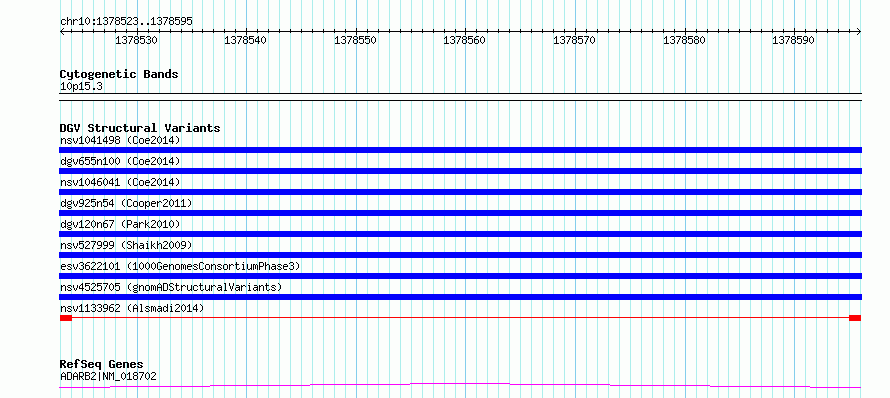Select nsv4525705 gnomADStructuralVariants label
890x398 pixels.
pyautogui.click(x=171, y=287)
